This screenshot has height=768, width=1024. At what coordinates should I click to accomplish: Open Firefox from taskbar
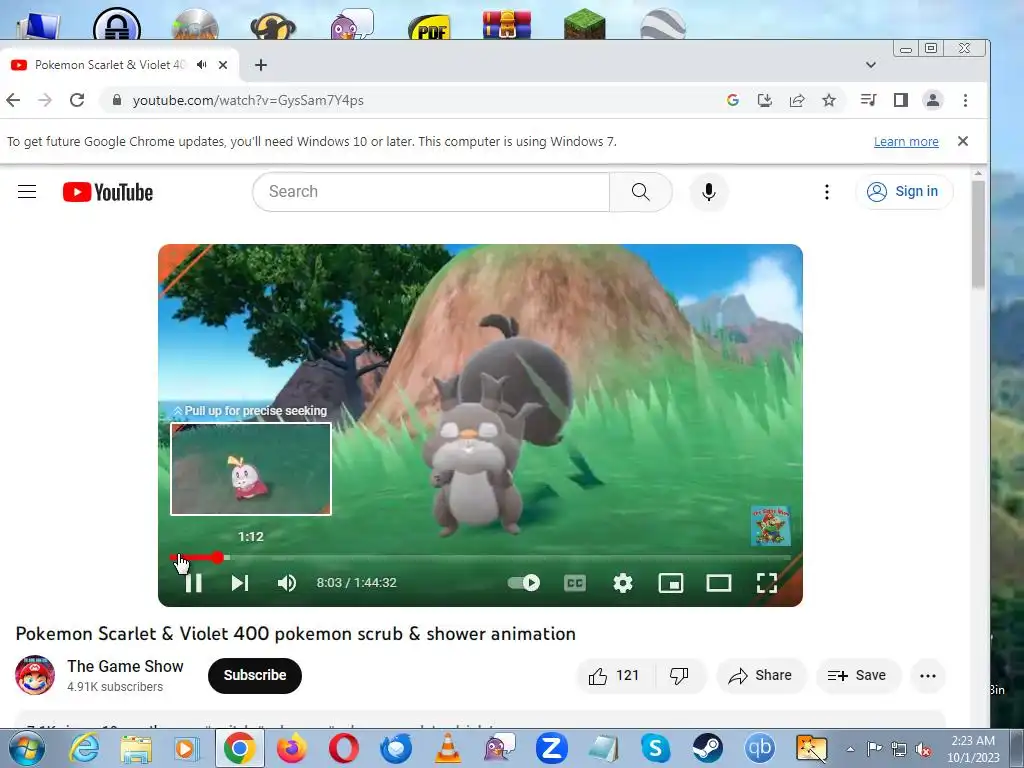click(292, 748)
